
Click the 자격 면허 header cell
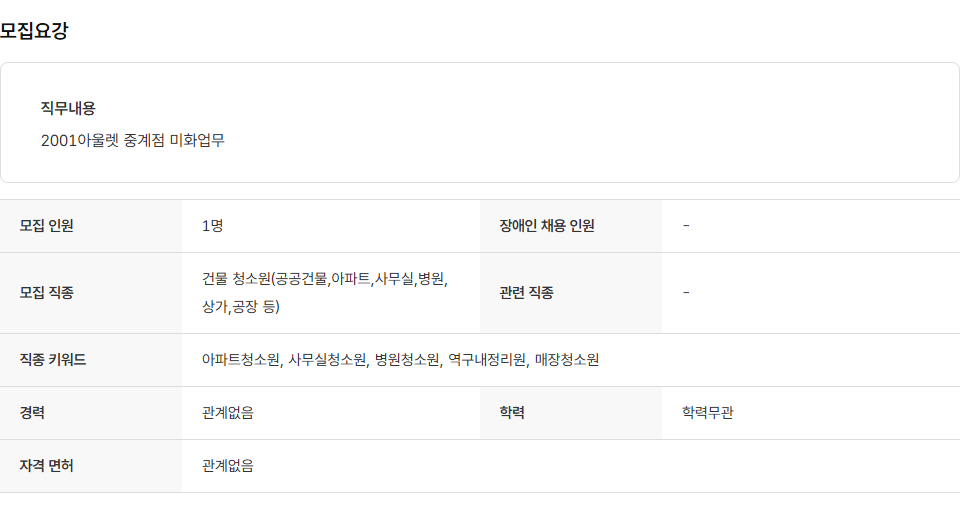[47, 466]
